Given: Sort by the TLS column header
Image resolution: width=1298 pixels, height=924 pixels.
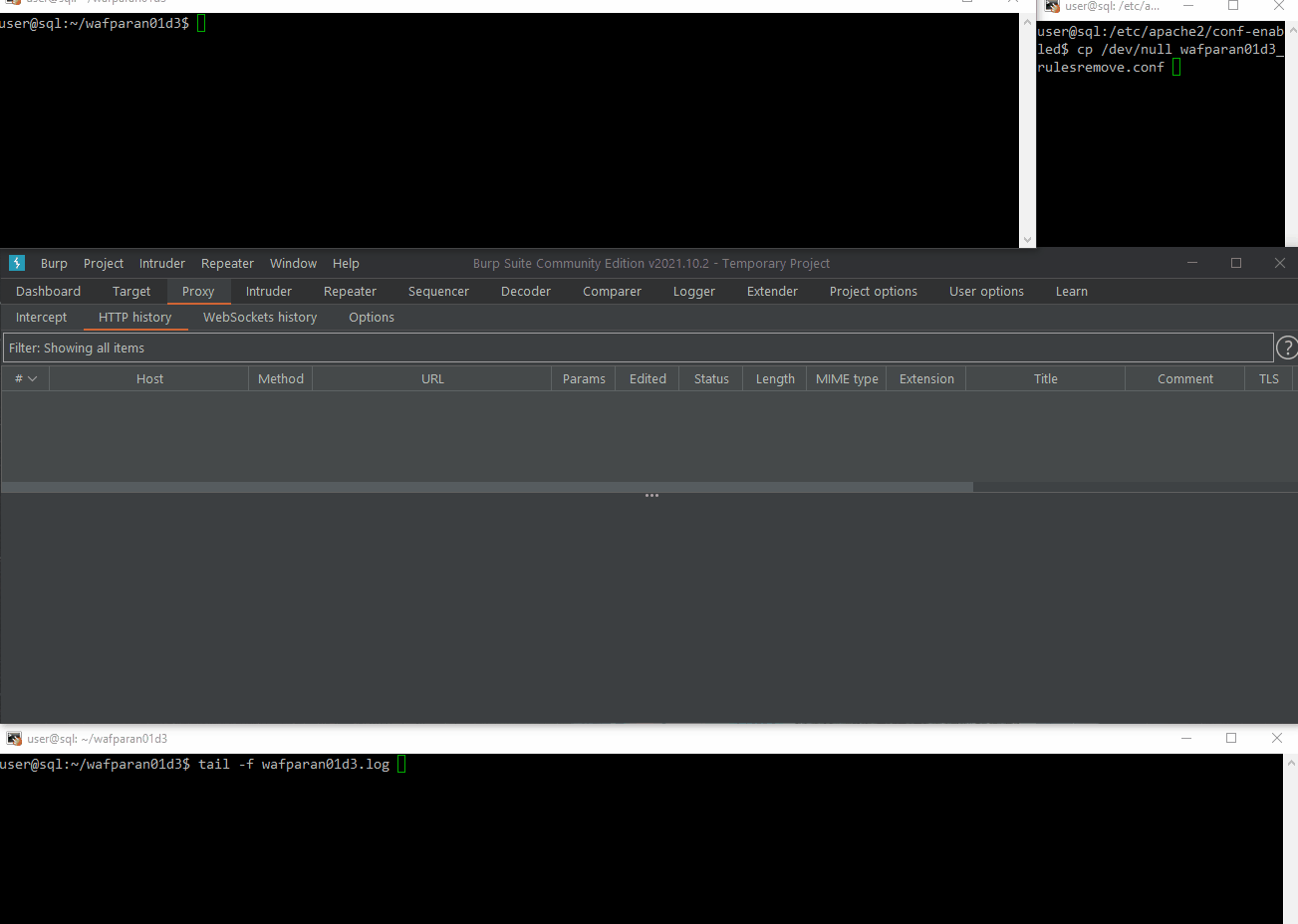Looking at the screenshot, I should pyautogui.click(x=1269, y=379).
